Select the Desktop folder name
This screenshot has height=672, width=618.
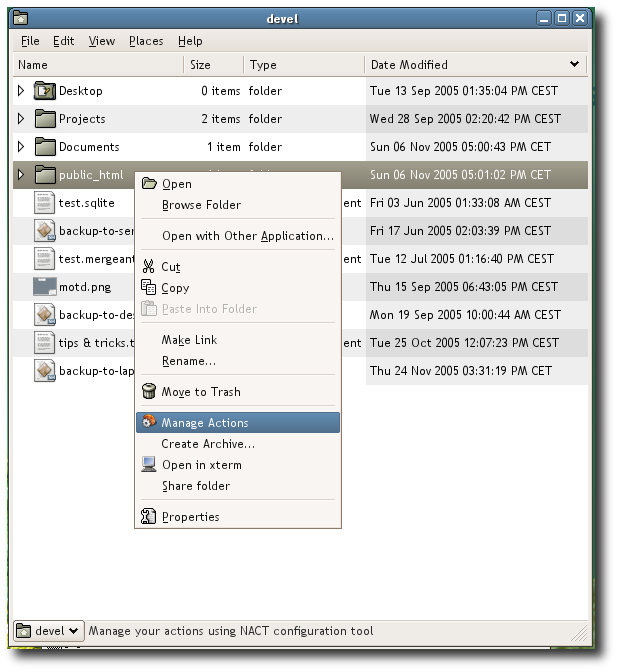(x=81, y=91)
